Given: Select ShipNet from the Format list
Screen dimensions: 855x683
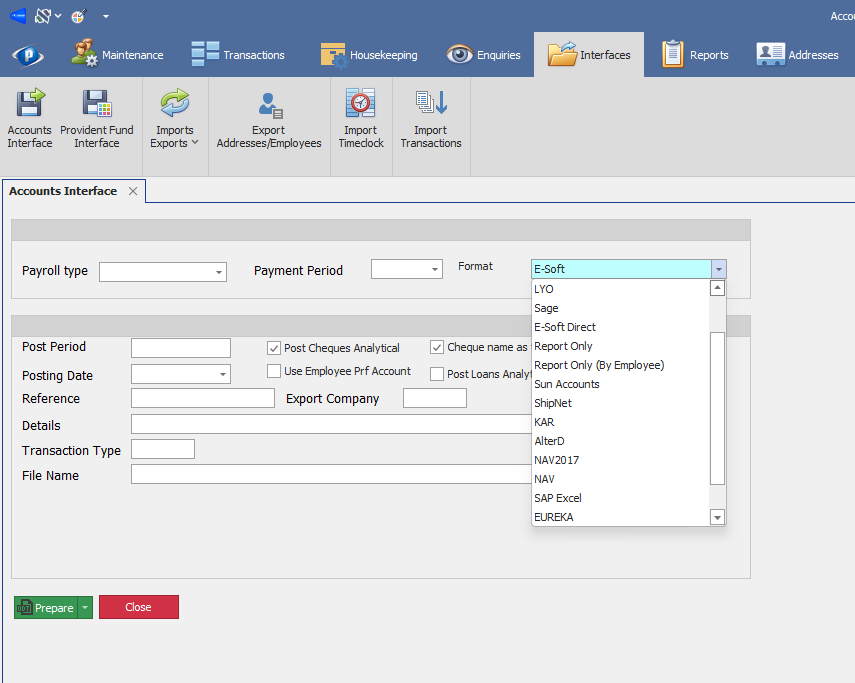Looking at the screenshot, I should pyautogui.click(x=621, y=403).
